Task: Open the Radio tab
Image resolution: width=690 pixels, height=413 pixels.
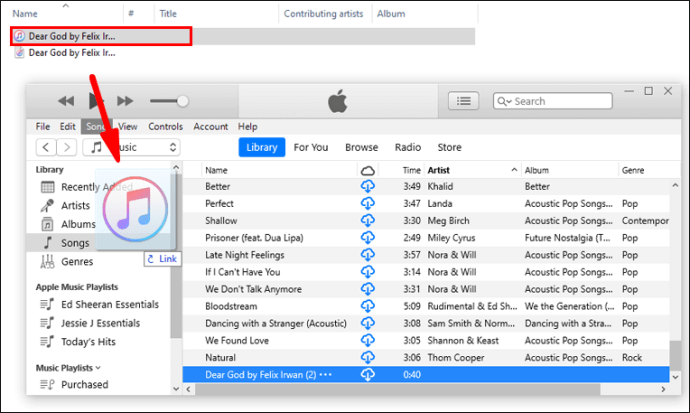Action: 407,147
